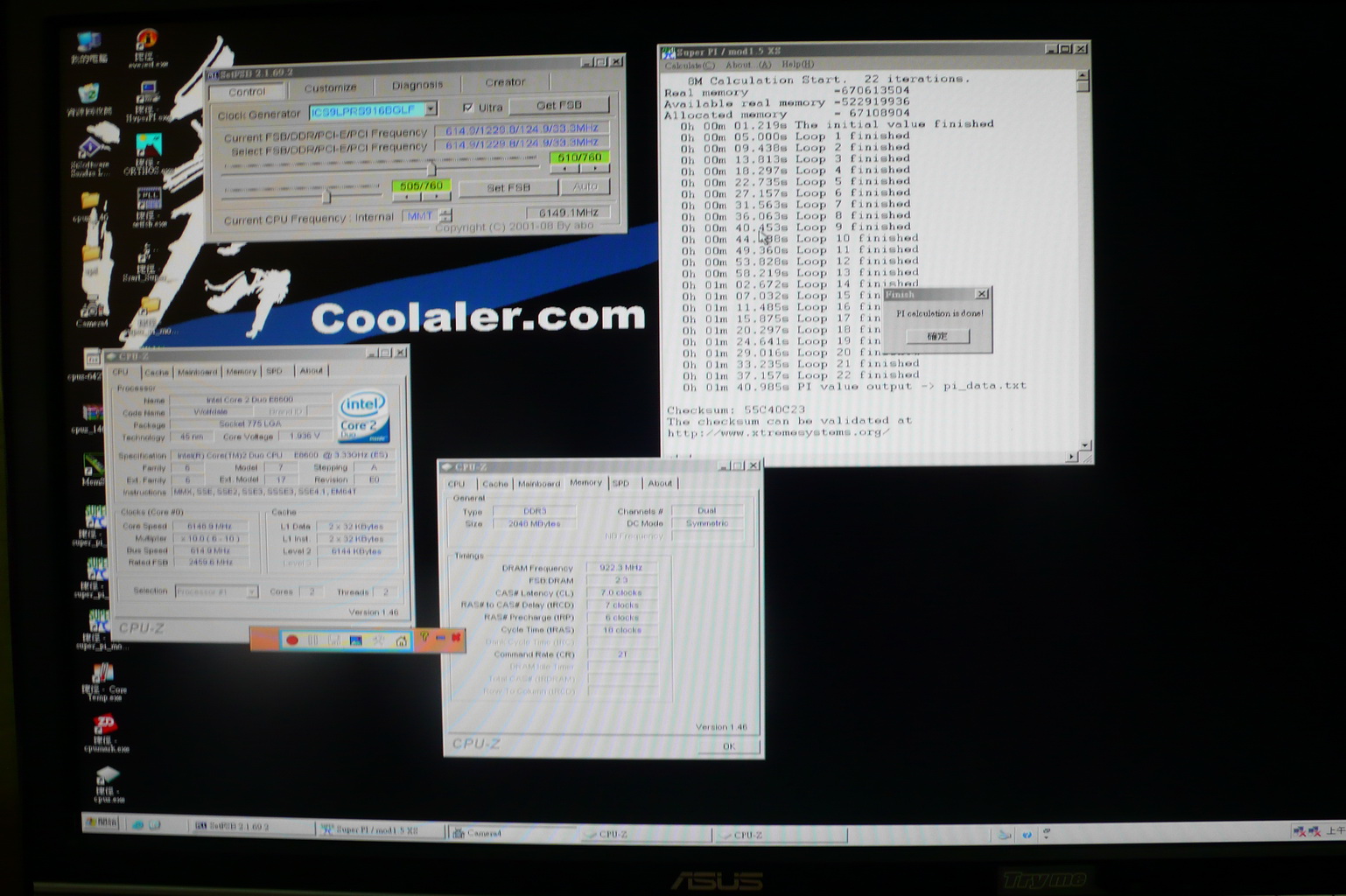Launch the cpumark.exe desktop shortcut
The image size is (1346, 896).
(x=105, y=733)
